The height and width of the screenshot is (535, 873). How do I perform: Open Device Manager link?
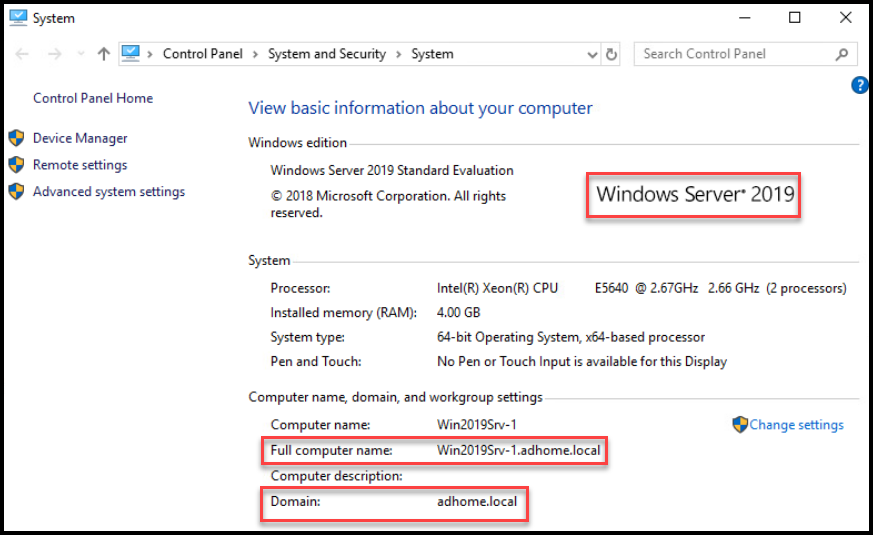(x=80, y=138)
